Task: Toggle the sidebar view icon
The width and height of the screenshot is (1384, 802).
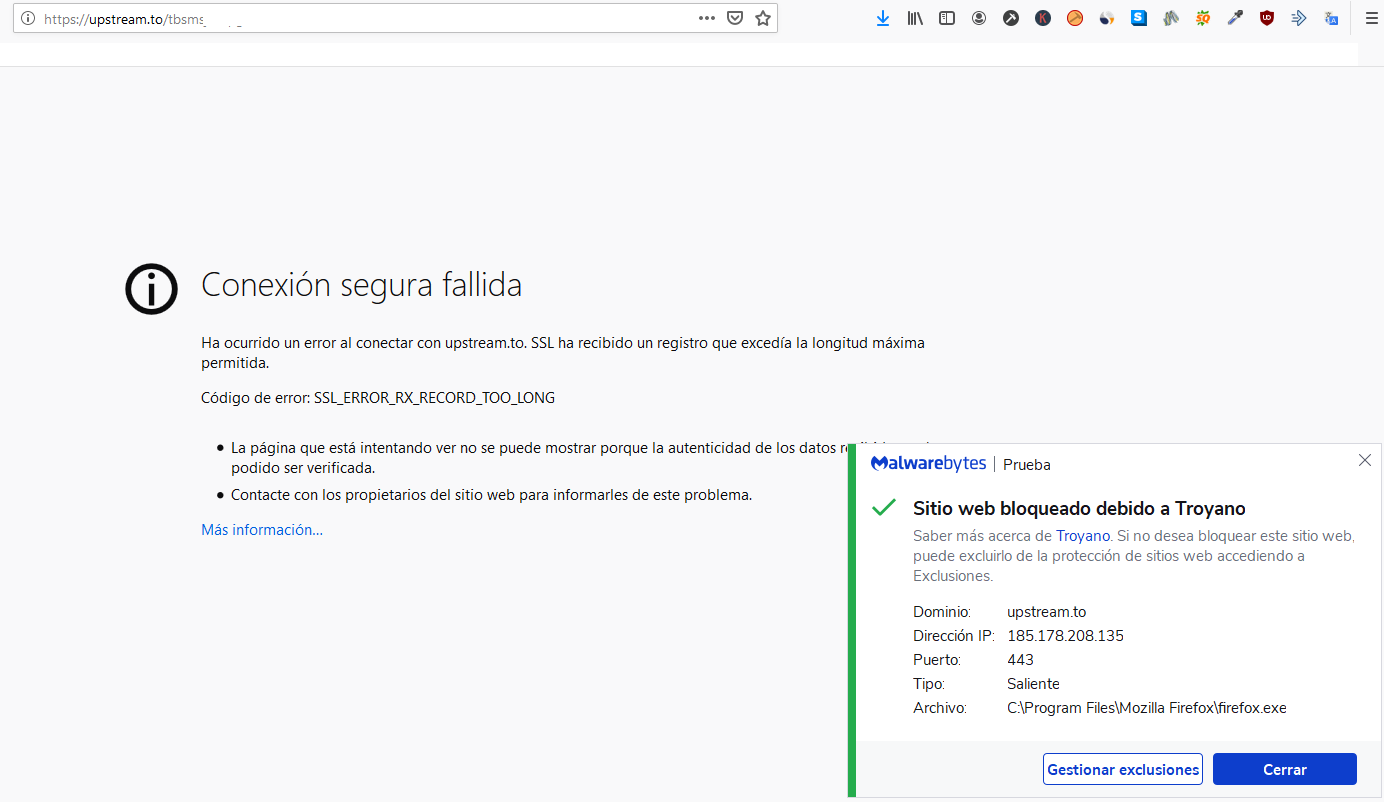Action: (947, 18)
